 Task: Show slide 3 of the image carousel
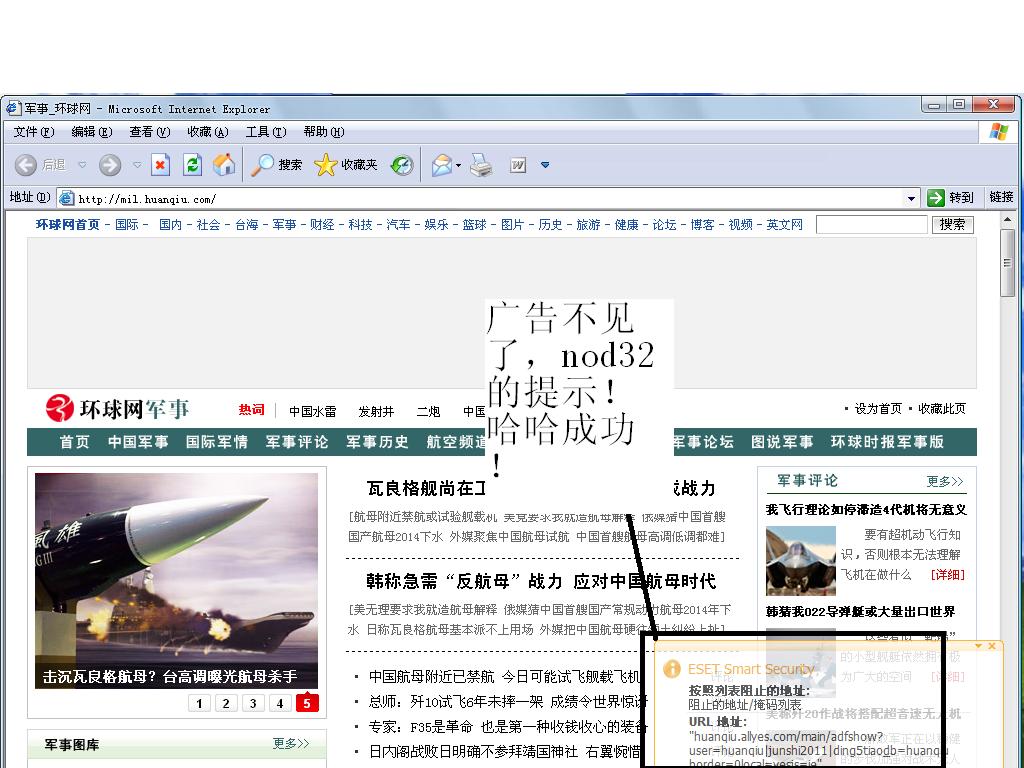253,703
